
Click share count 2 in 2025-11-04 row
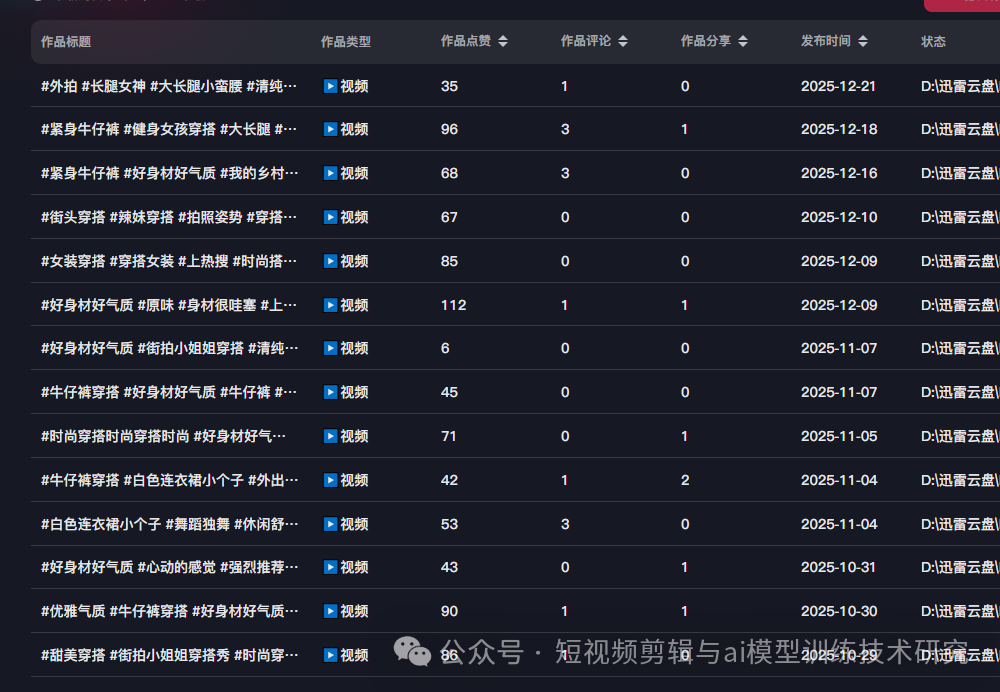[685, 480]
